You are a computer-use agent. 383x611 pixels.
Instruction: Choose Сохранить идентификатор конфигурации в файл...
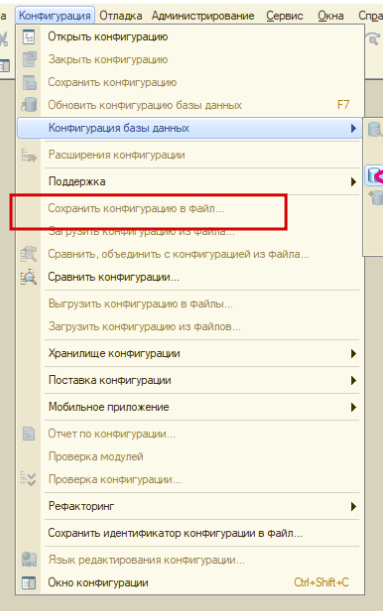[x=190, y=533]
